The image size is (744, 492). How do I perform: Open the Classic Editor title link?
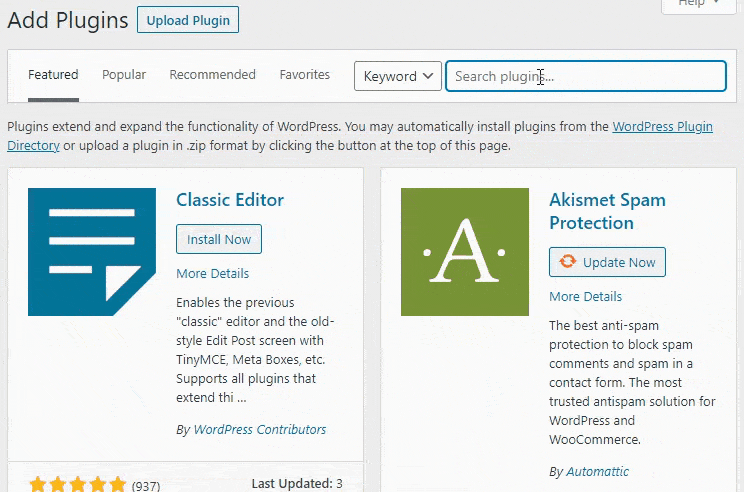pos(230,200)
